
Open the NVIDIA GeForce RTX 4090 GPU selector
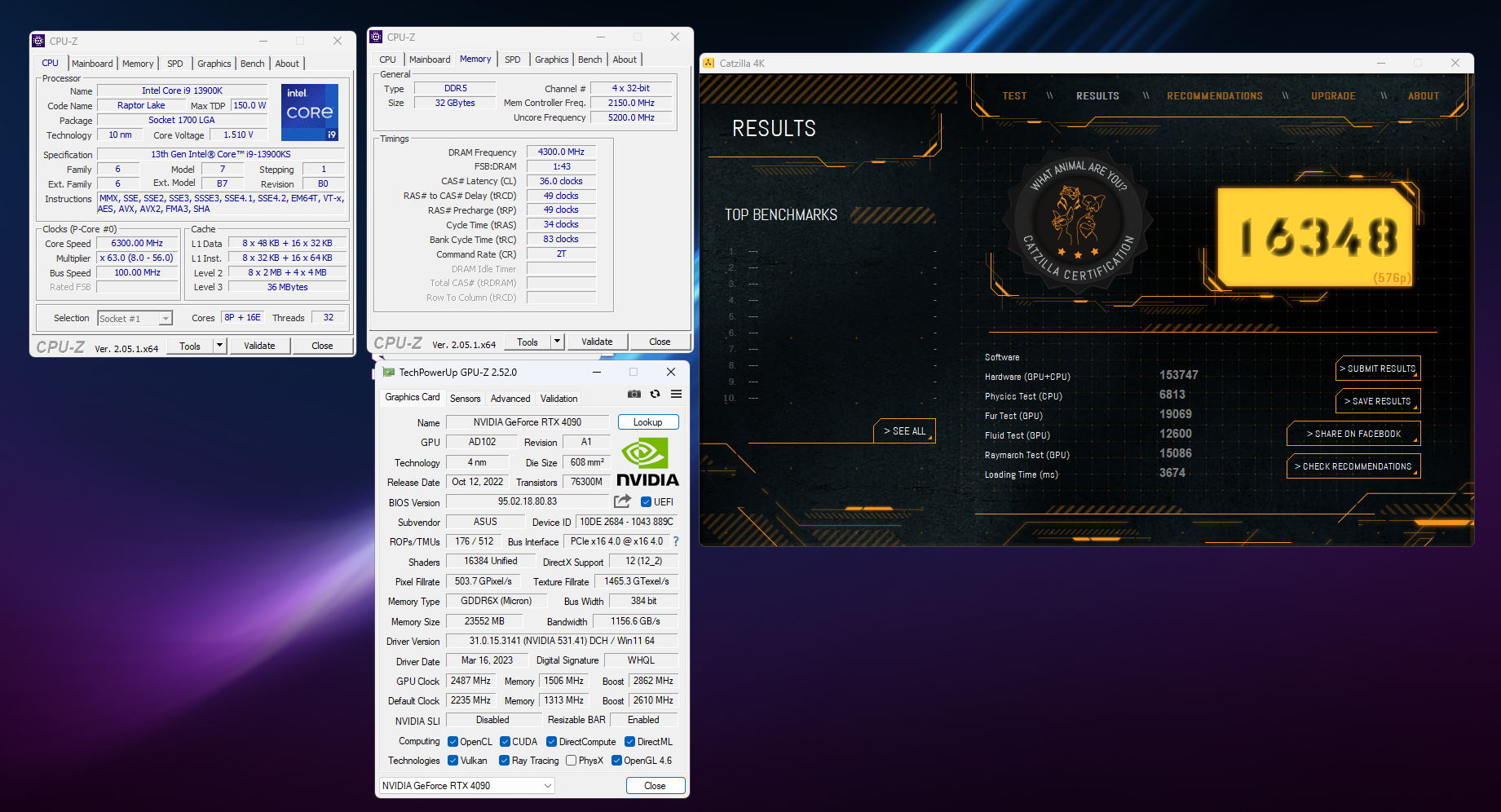tap(467, 786)
